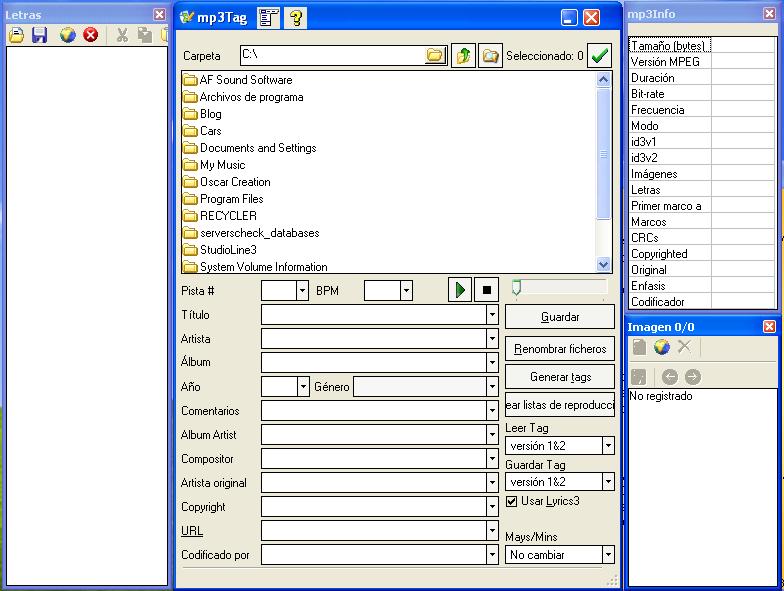The width and height of the screenshot is (784, 591).
Task: Play the selected track
Action: (x=460, y=290)
